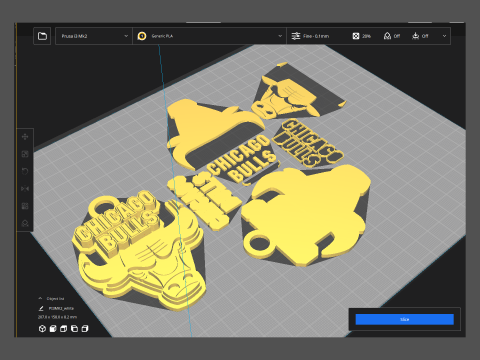Select the detailed bull head keychain model
This screenshot has width=480, height=360.
tap(140, 253)
